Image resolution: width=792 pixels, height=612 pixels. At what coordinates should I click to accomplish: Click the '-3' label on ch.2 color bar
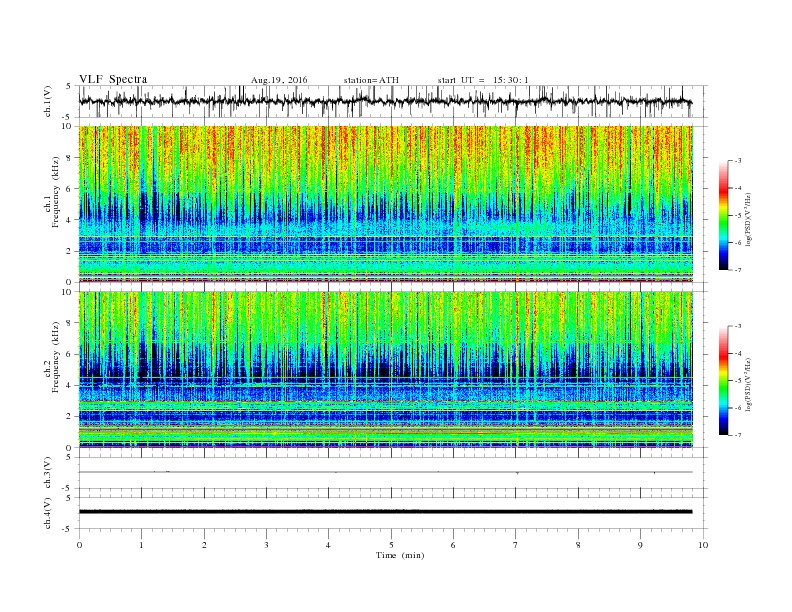click(738, 326)
